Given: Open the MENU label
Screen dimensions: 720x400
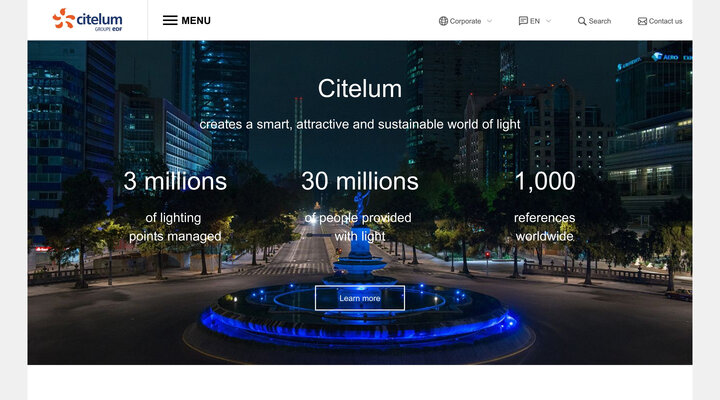Looking at the screenshot, I should [x=196, y=21].
